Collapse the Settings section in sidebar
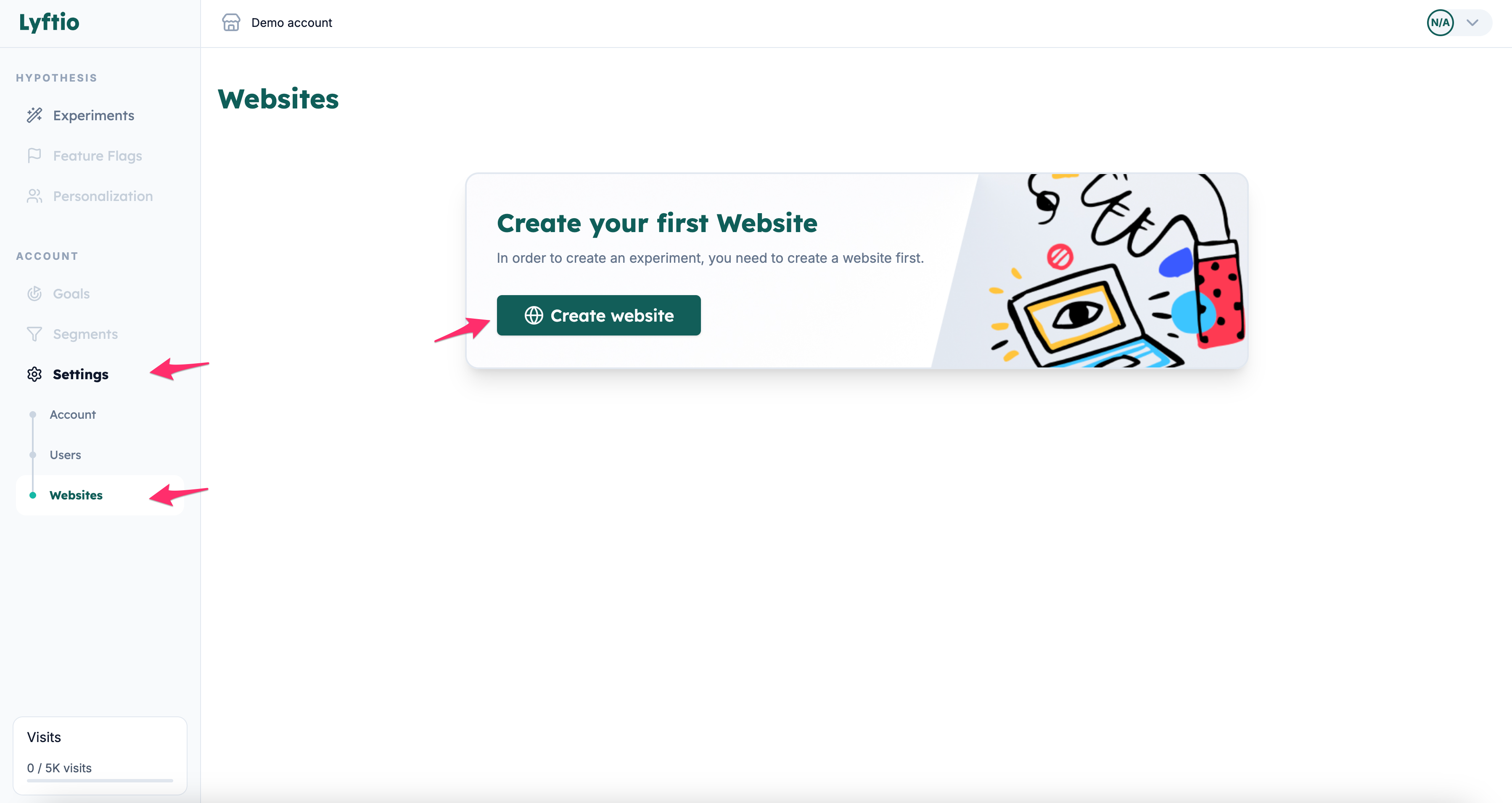 point(80,375)
